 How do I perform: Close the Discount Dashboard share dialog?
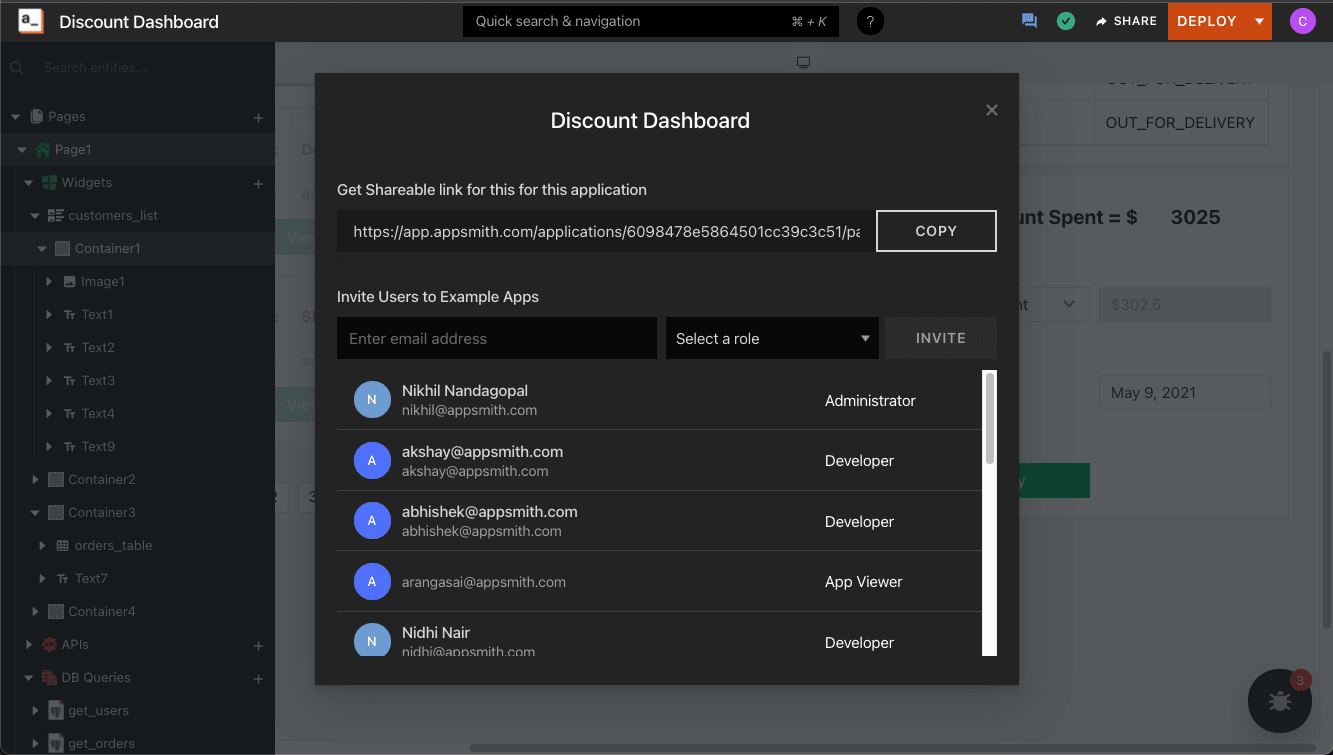click(x=992, y=110)
